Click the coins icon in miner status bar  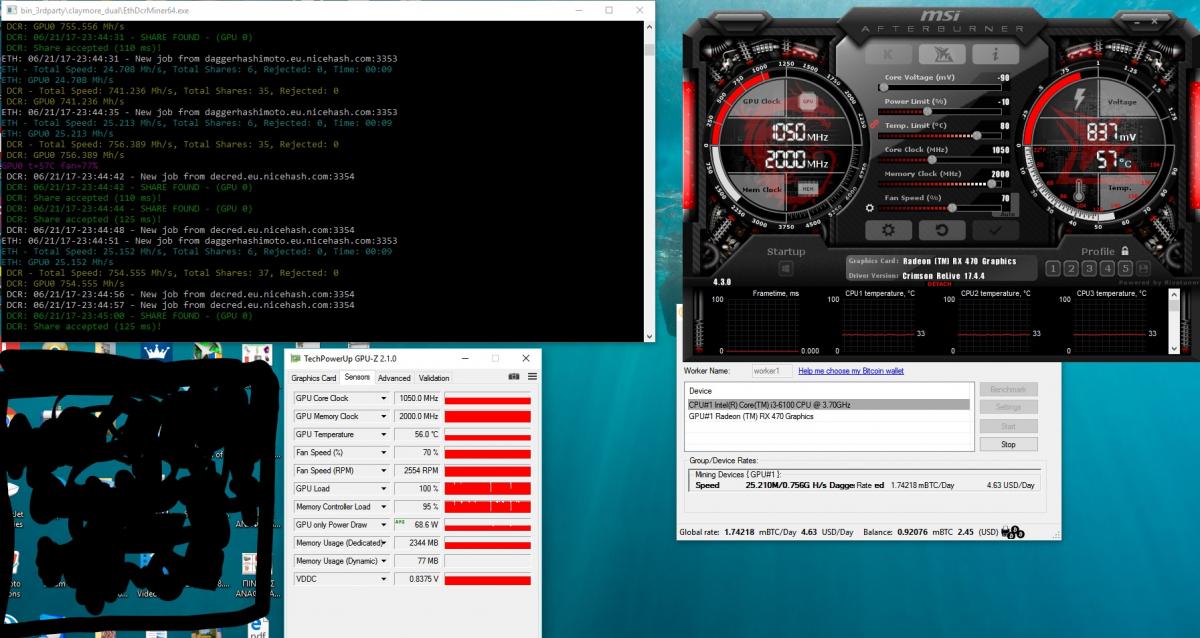(1013, 533)
